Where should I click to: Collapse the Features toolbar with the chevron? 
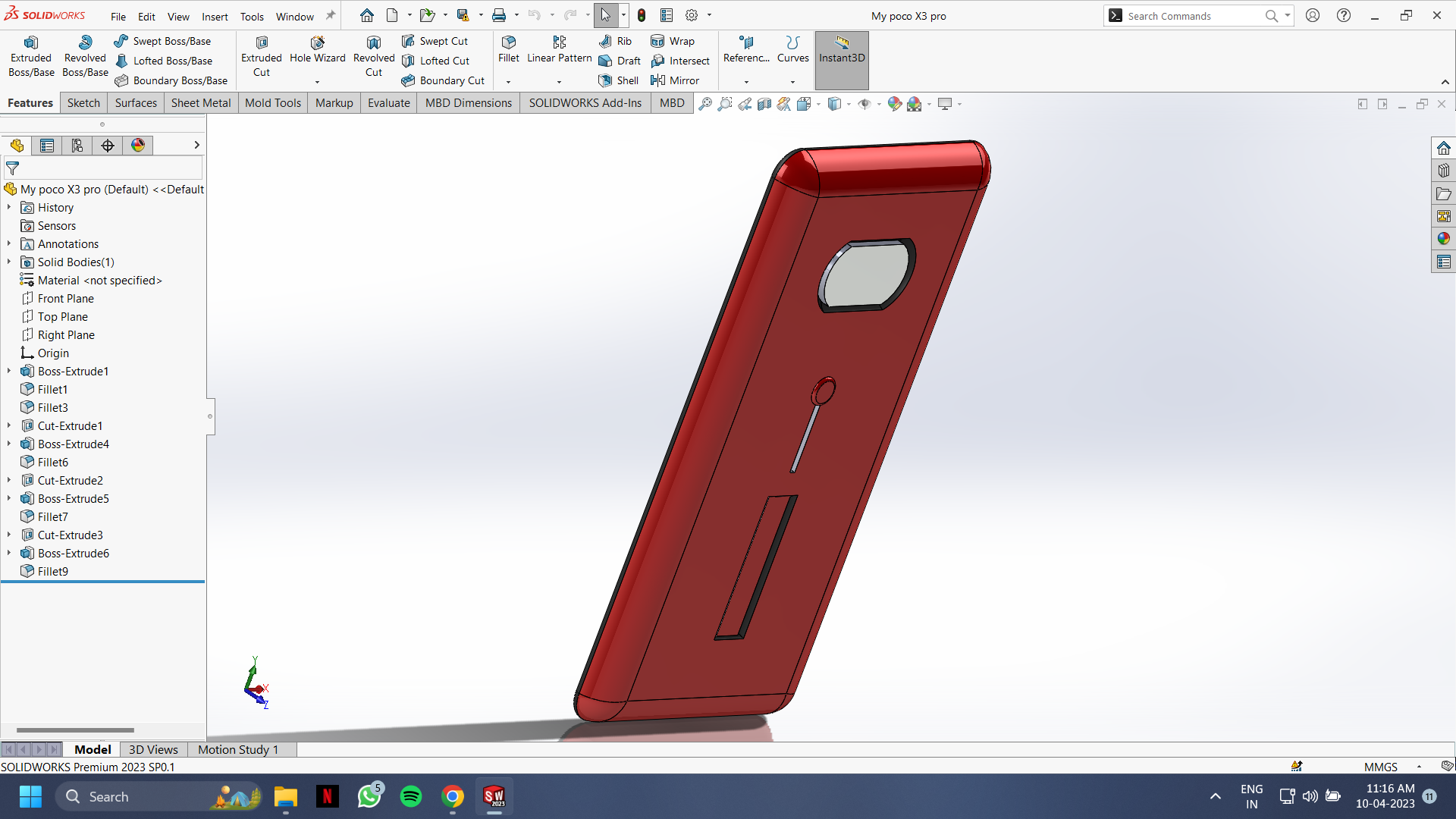pos(1445,83)
